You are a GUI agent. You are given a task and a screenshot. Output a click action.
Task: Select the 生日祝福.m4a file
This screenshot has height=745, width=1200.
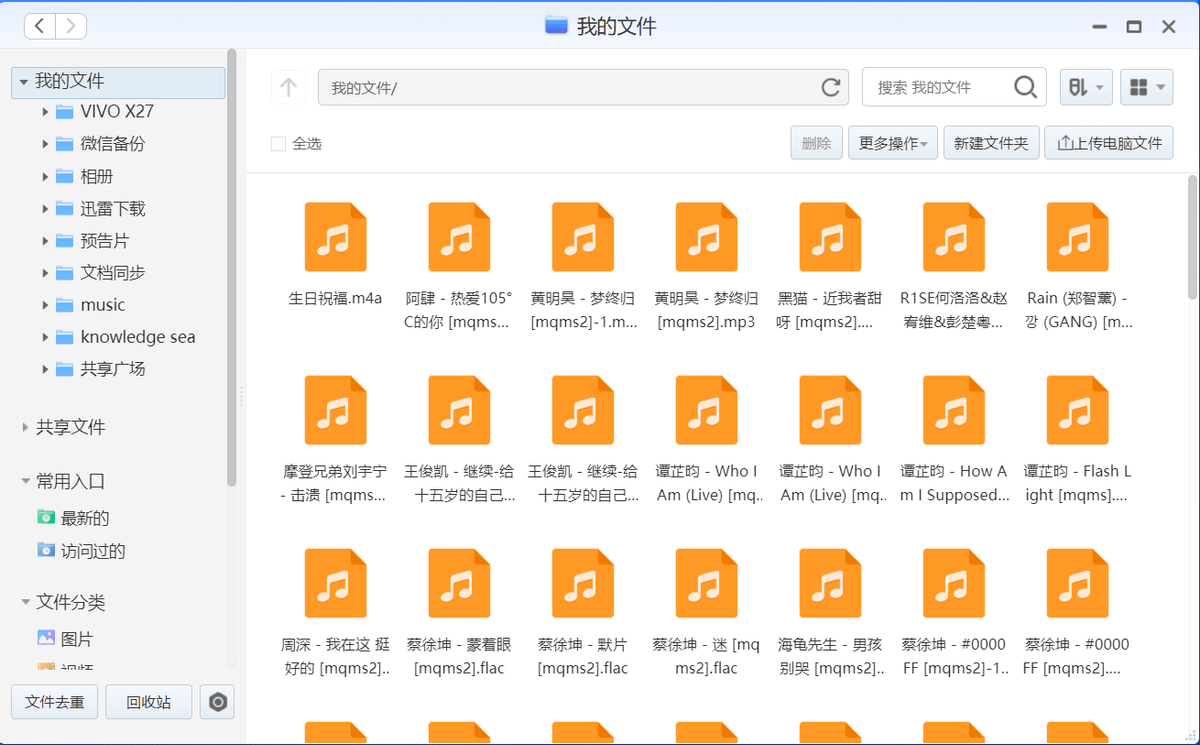(x=335, y=237)
